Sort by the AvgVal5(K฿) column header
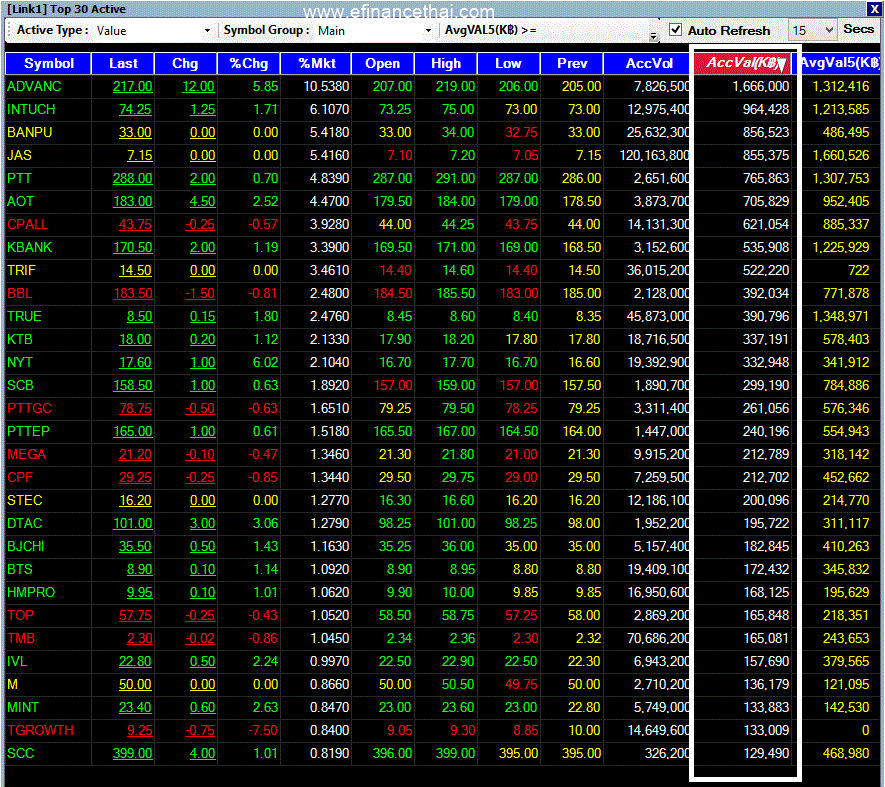Screen dimensions: 885x787 pos(840,63)
